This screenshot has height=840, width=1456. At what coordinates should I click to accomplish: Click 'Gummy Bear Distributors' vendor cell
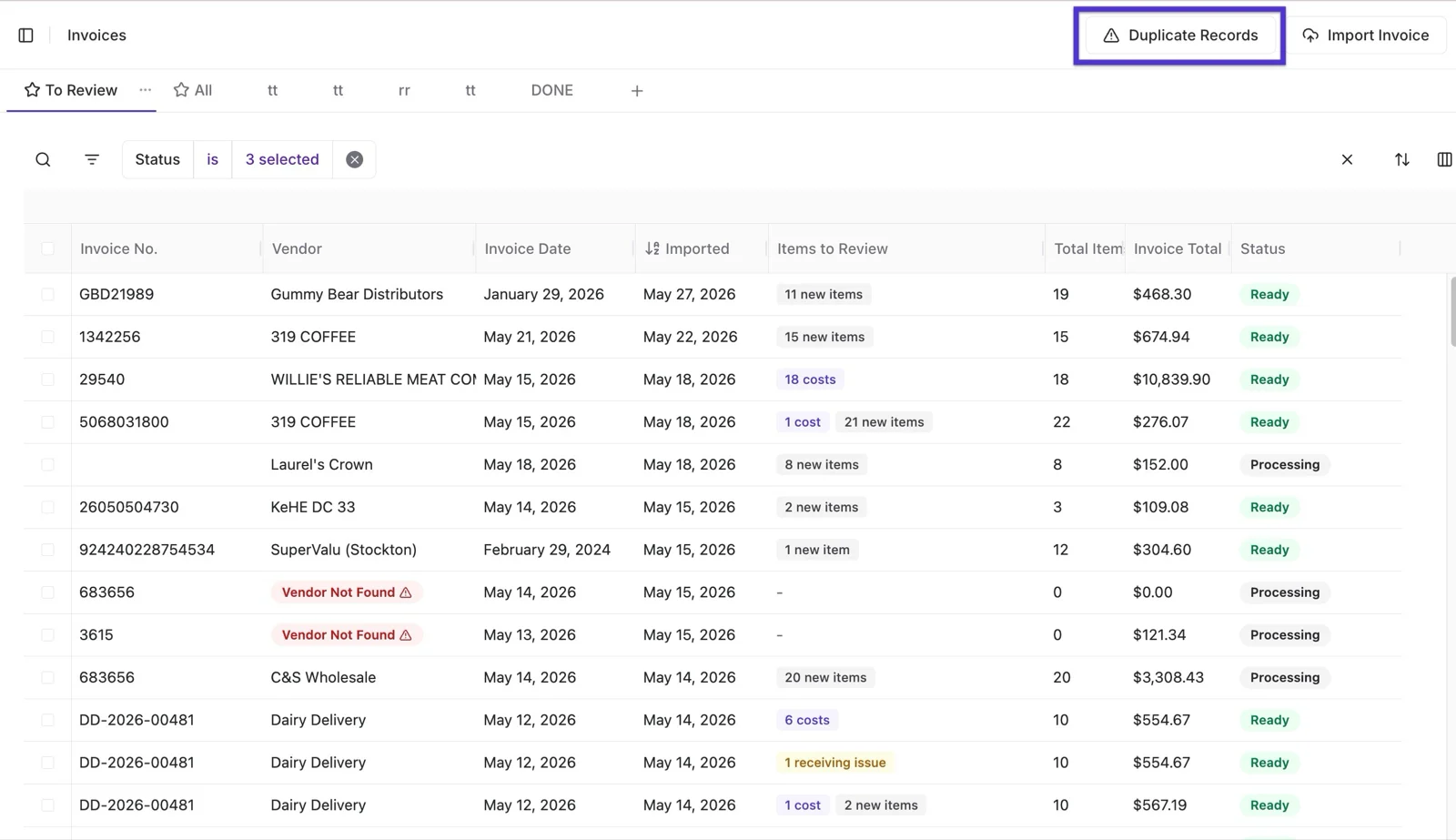(357, 295)
